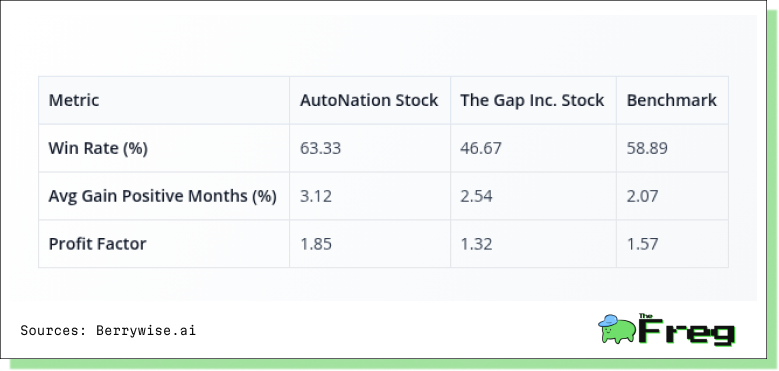Screen dimensions: 779x371
Task: Click the Sources: Berrywise.ai text
Action: point(108,330)
